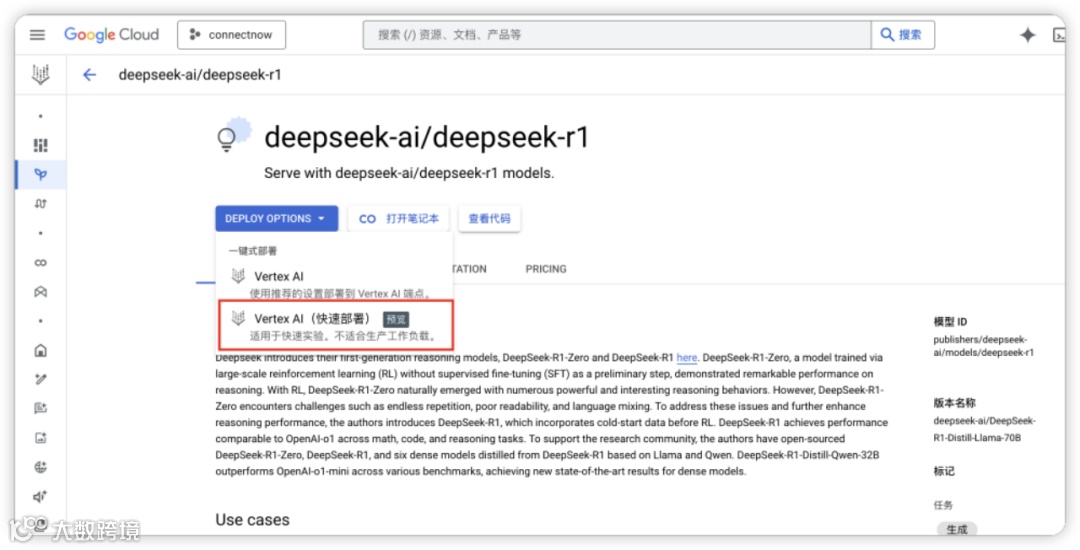Viewport: 1080px width, 550px height.
Task: Select the Model Garden sprout icon
Action: [x=41, y=175]
